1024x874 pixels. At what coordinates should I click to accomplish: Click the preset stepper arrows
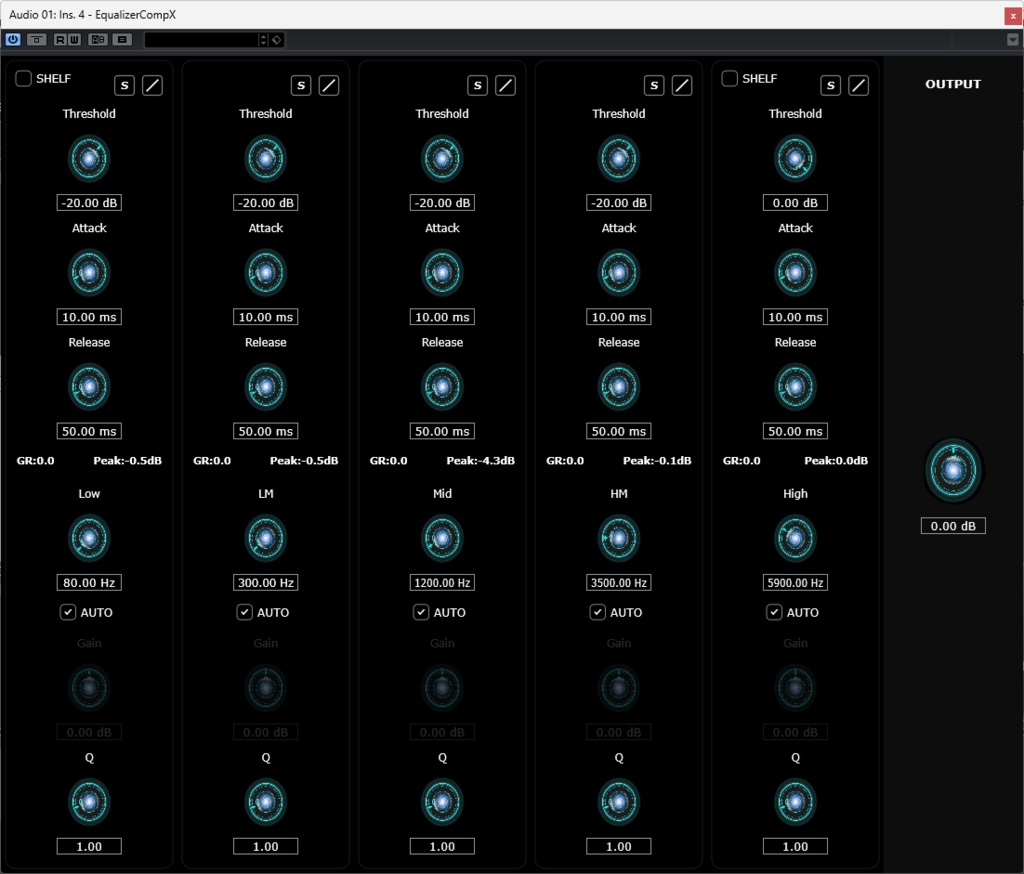click(263, 40)
